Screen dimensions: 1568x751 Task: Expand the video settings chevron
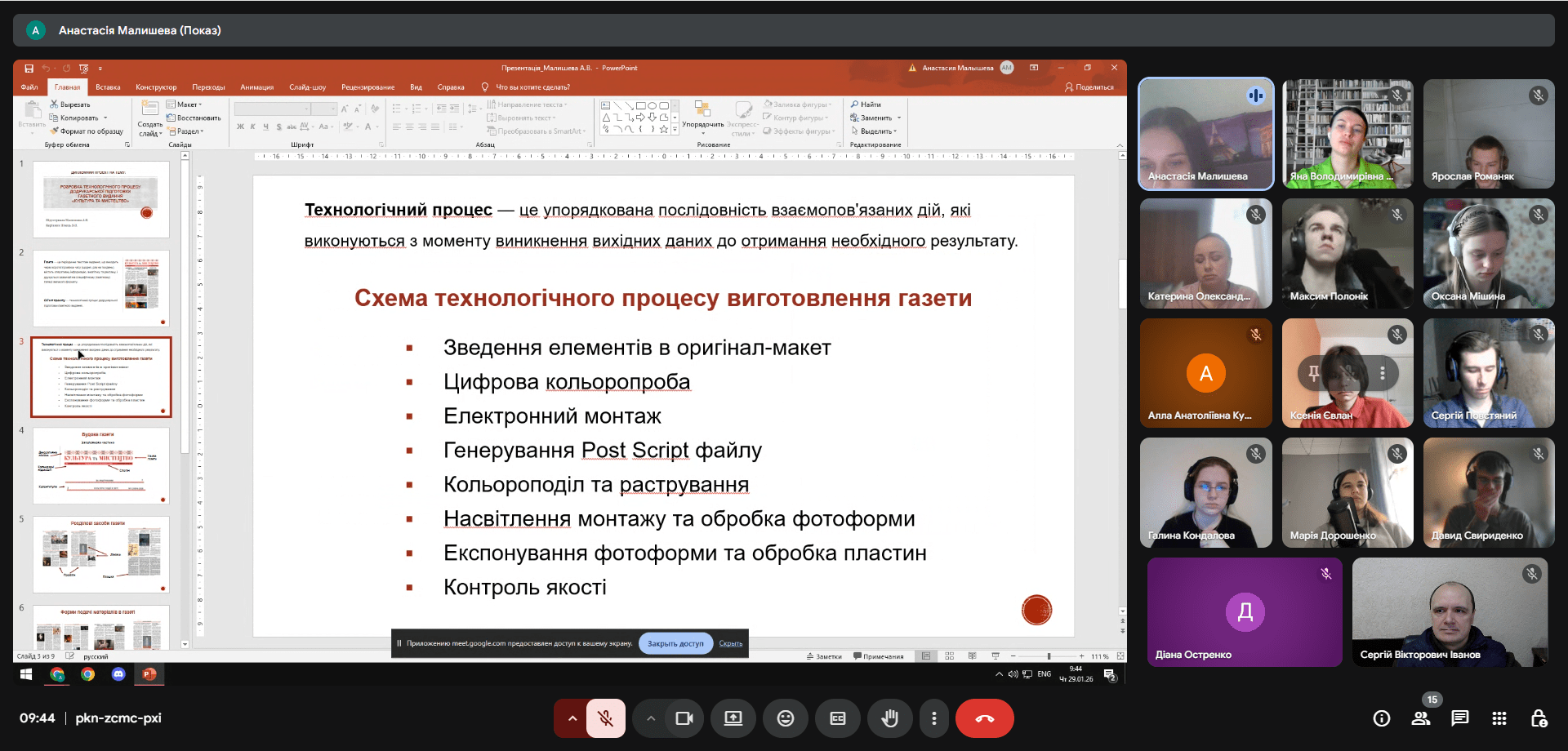pos(651,718)
